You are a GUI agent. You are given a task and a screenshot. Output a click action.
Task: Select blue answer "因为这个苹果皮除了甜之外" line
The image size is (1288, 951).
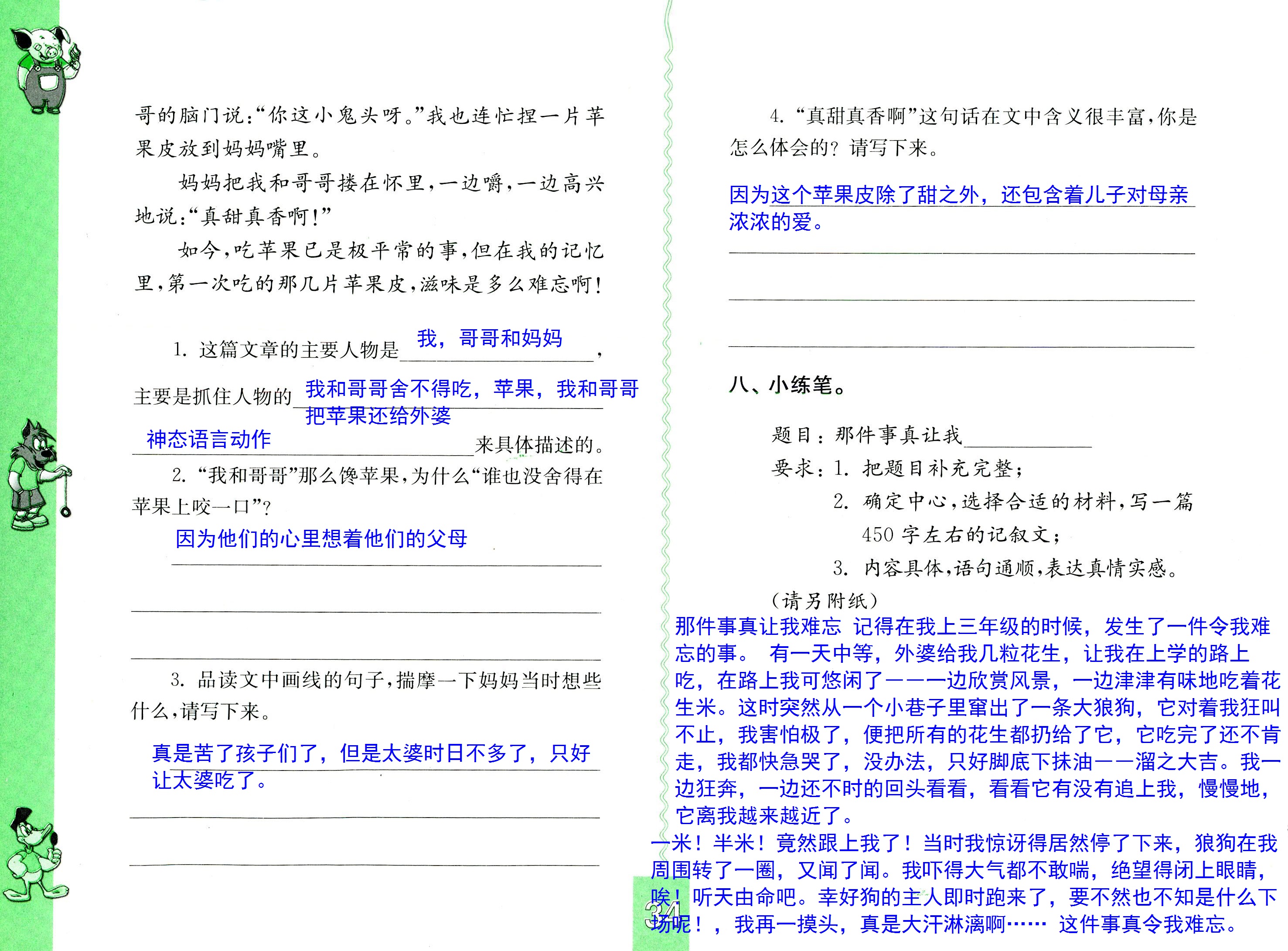click(958, 195)
